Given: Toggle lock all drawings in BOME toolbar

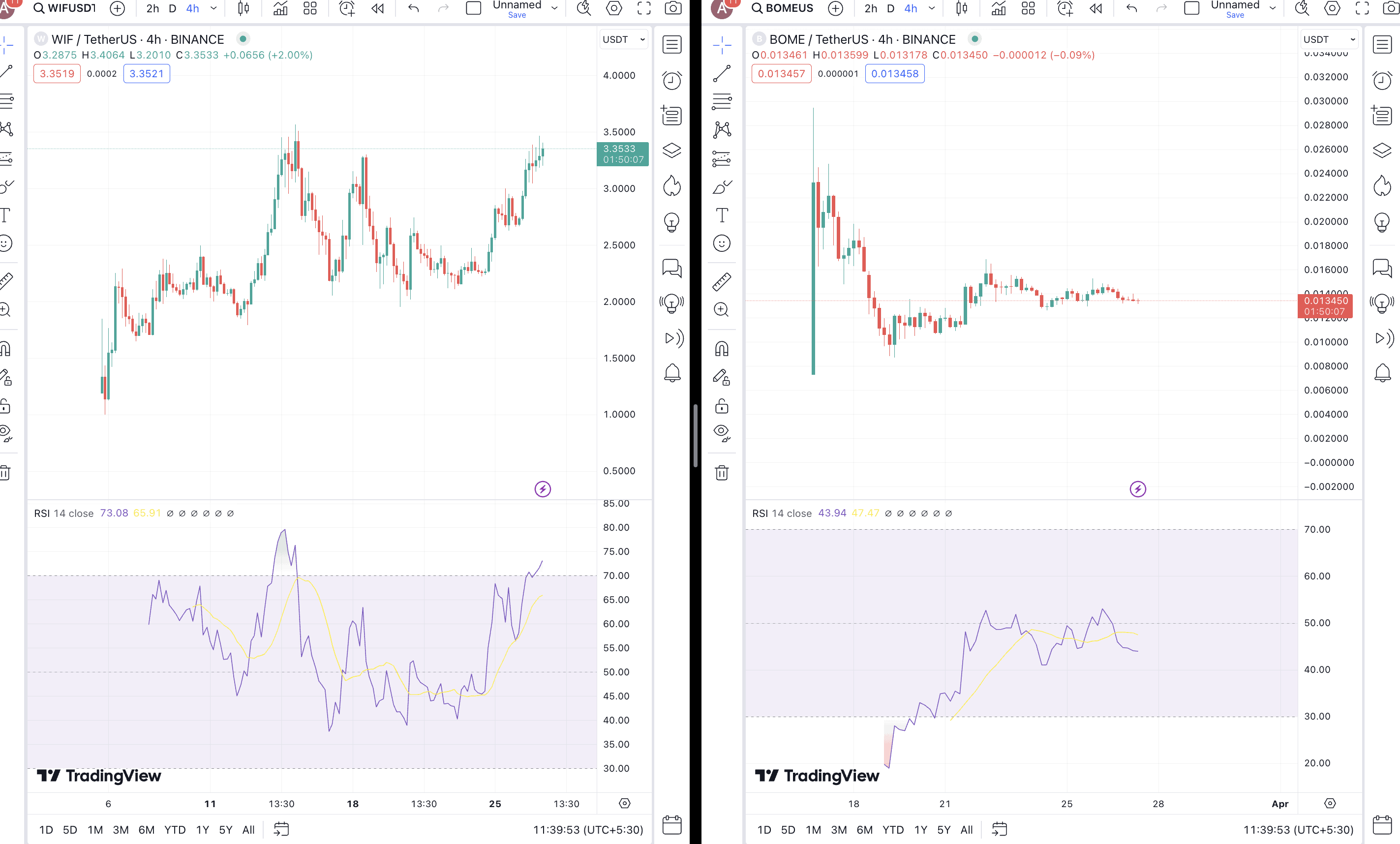Looking at the screenshot, I should coord(722,406).
